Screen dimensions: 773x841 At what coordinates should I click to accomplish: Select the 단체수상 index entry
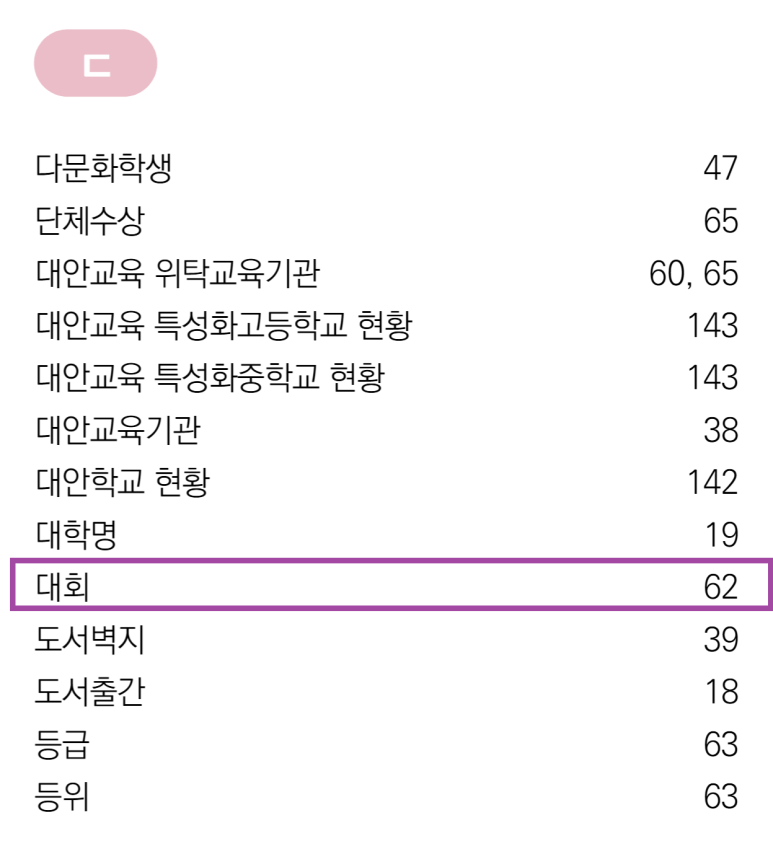pyautogui.click(x=89, y=220)
